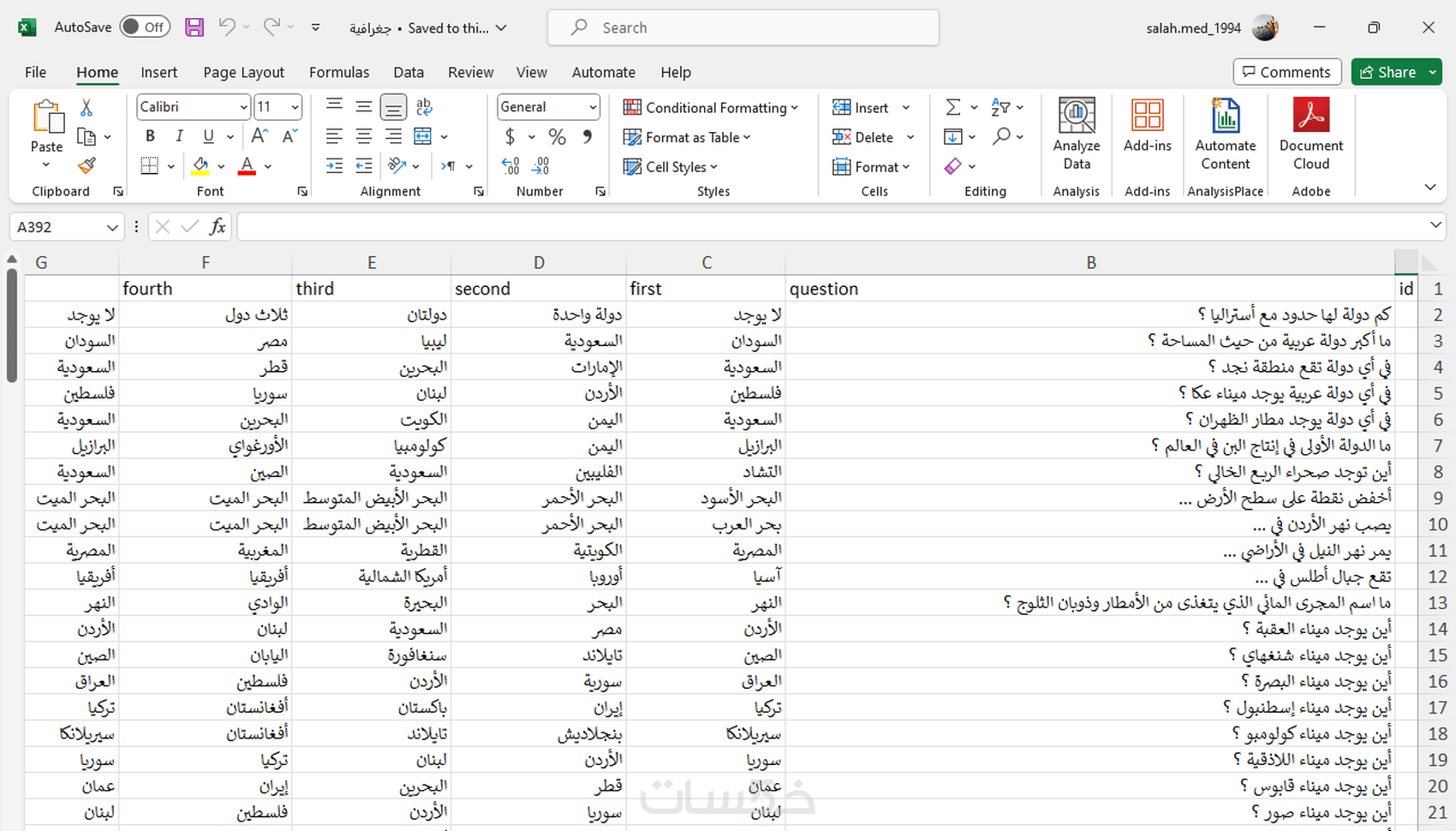
Task: Click the Cut scissors icon
Action: [x=87, y=108]
